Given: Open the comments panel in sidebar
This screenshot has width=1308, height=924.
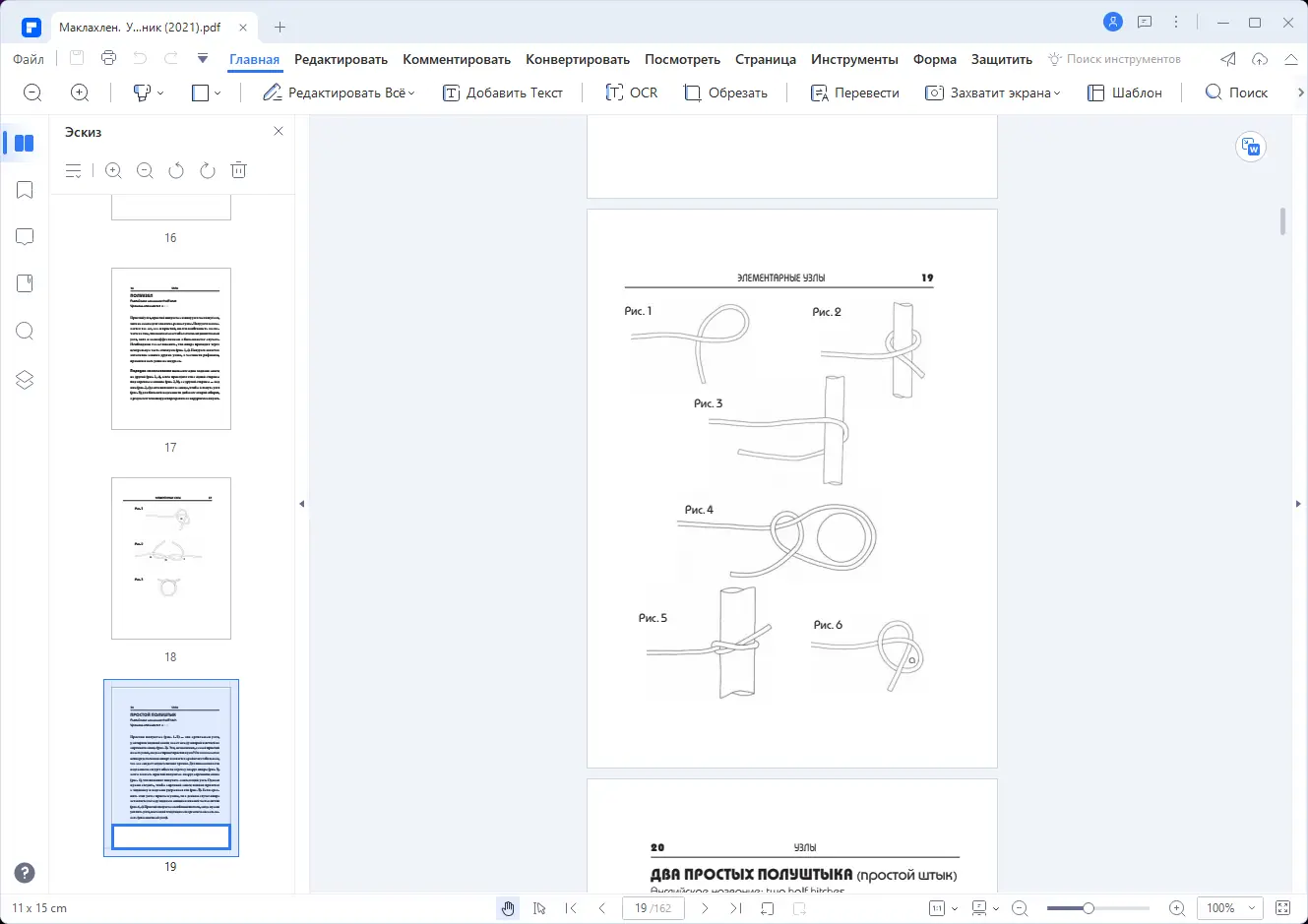Looking at the screenshot, I should coord(25,237).
